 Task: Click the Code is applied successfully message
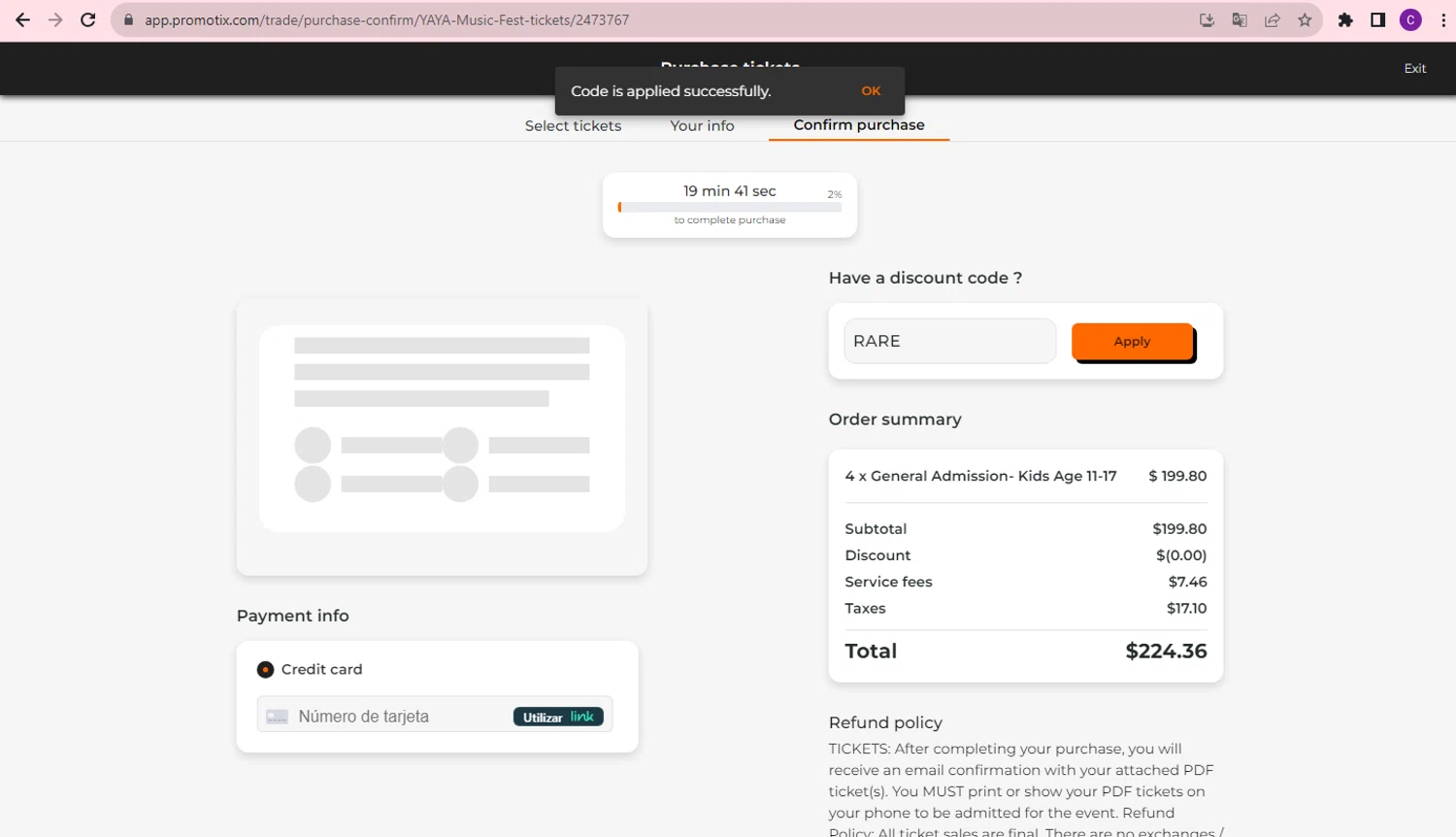click(671, 90)
